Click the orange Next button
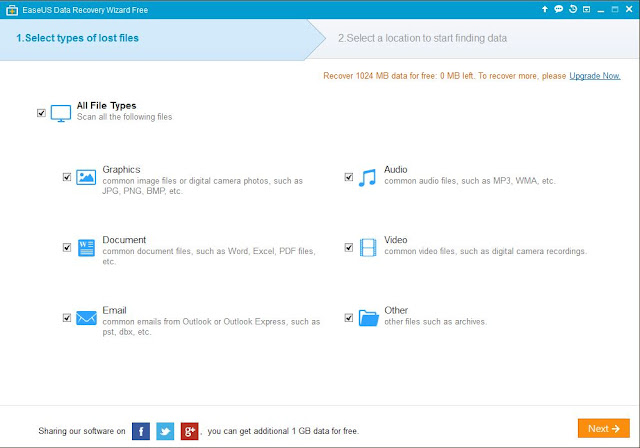The image size is (640, 448). point(604,428)
